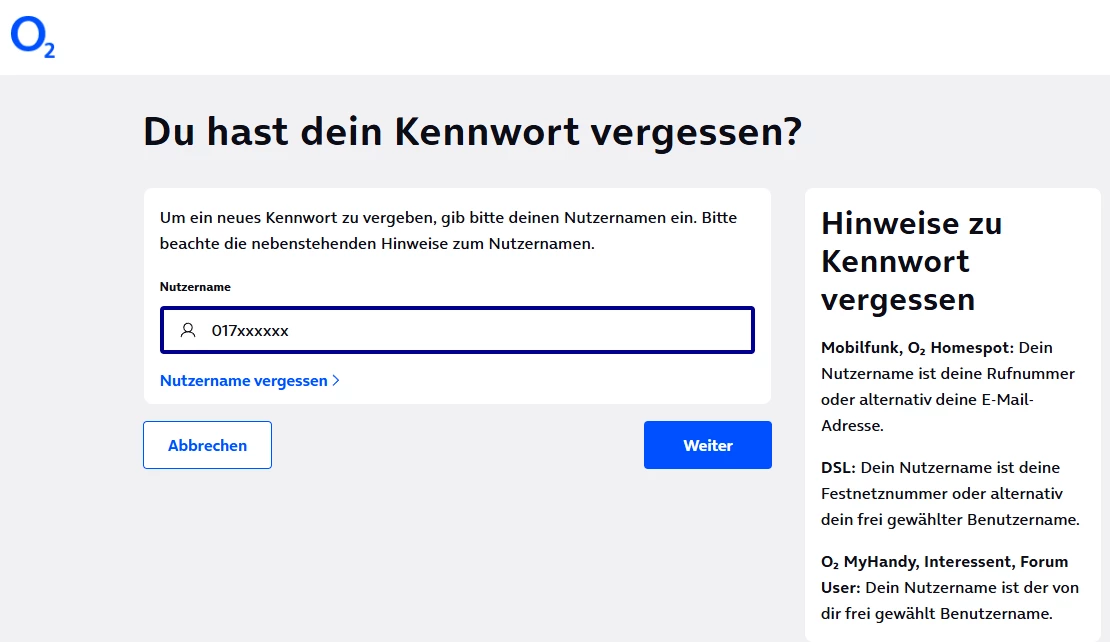Screen dimensions: 1110x642
Task: Click the heading Du hast dein Kennwort vergessen?
Action: pos(472,132)
